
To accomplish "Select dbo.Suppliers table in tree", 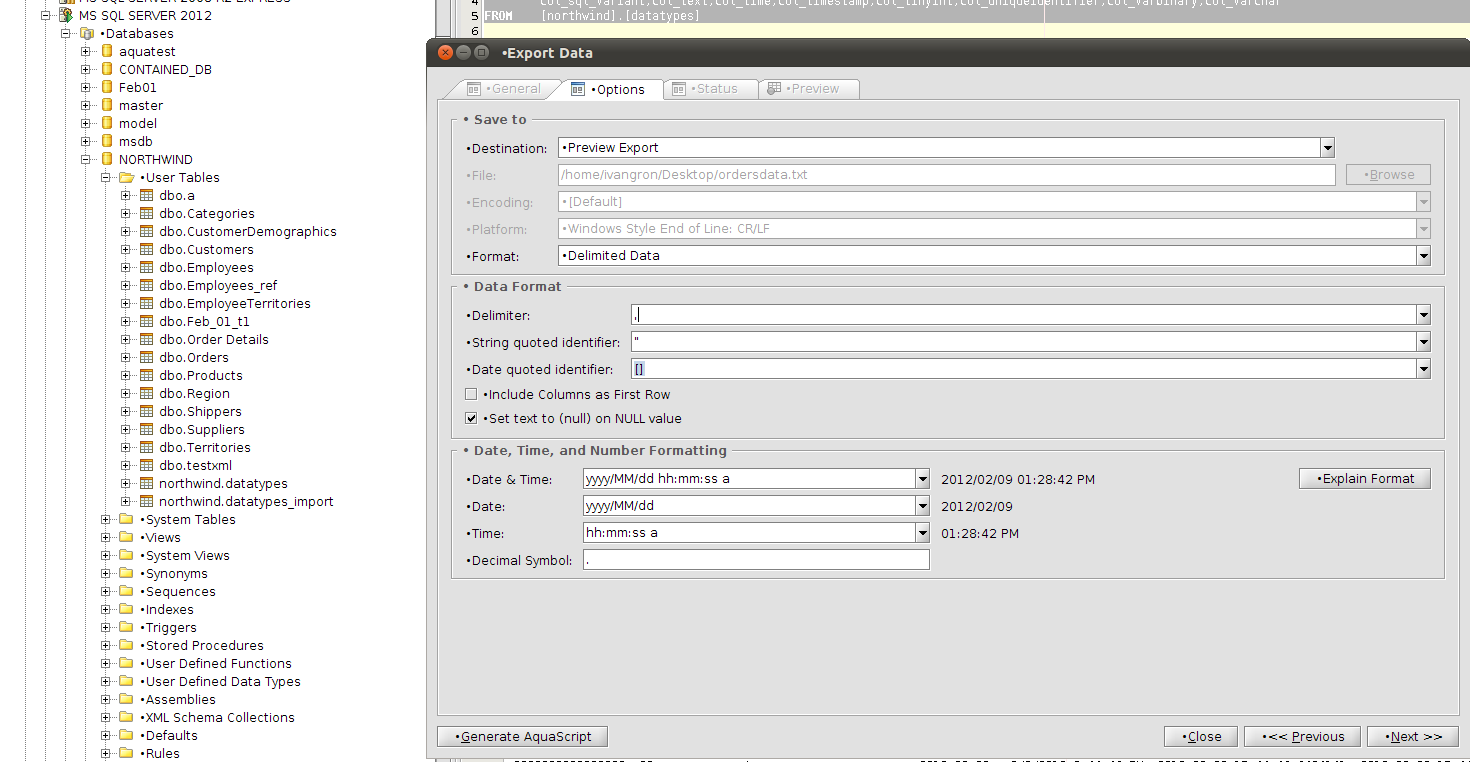I will point(202,429).
